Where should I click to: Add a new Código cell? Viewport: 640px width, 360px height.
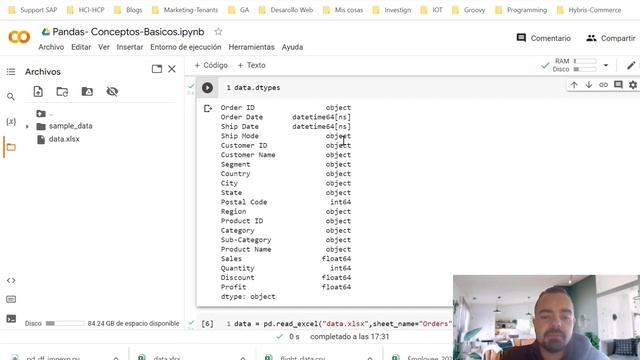[x=211, y=65]
